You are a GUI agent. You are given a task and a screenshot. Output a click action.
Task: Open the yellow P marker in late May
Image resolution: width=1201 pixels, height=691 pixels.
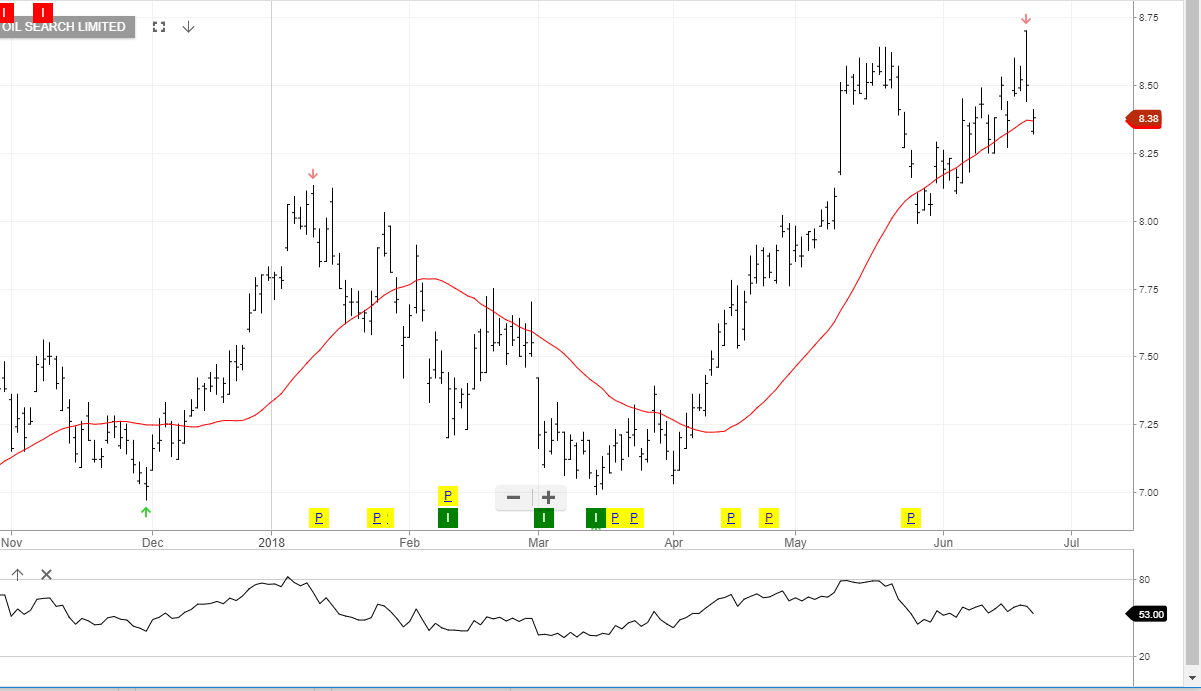click(911, 517)
